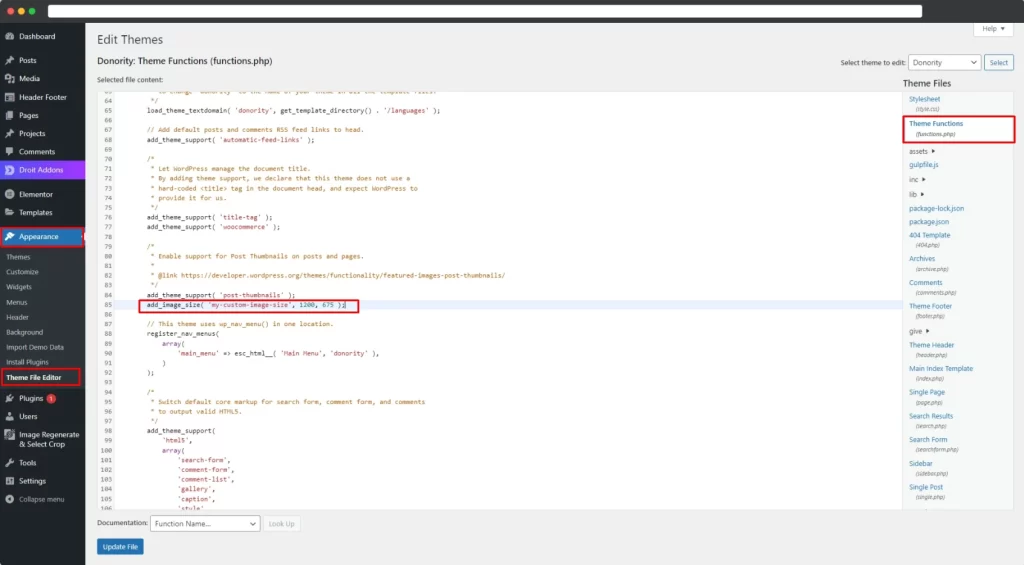Screen dimensions: 1024x565
Task: Open the Comments theme file link
Action: (x=925, y=283)
